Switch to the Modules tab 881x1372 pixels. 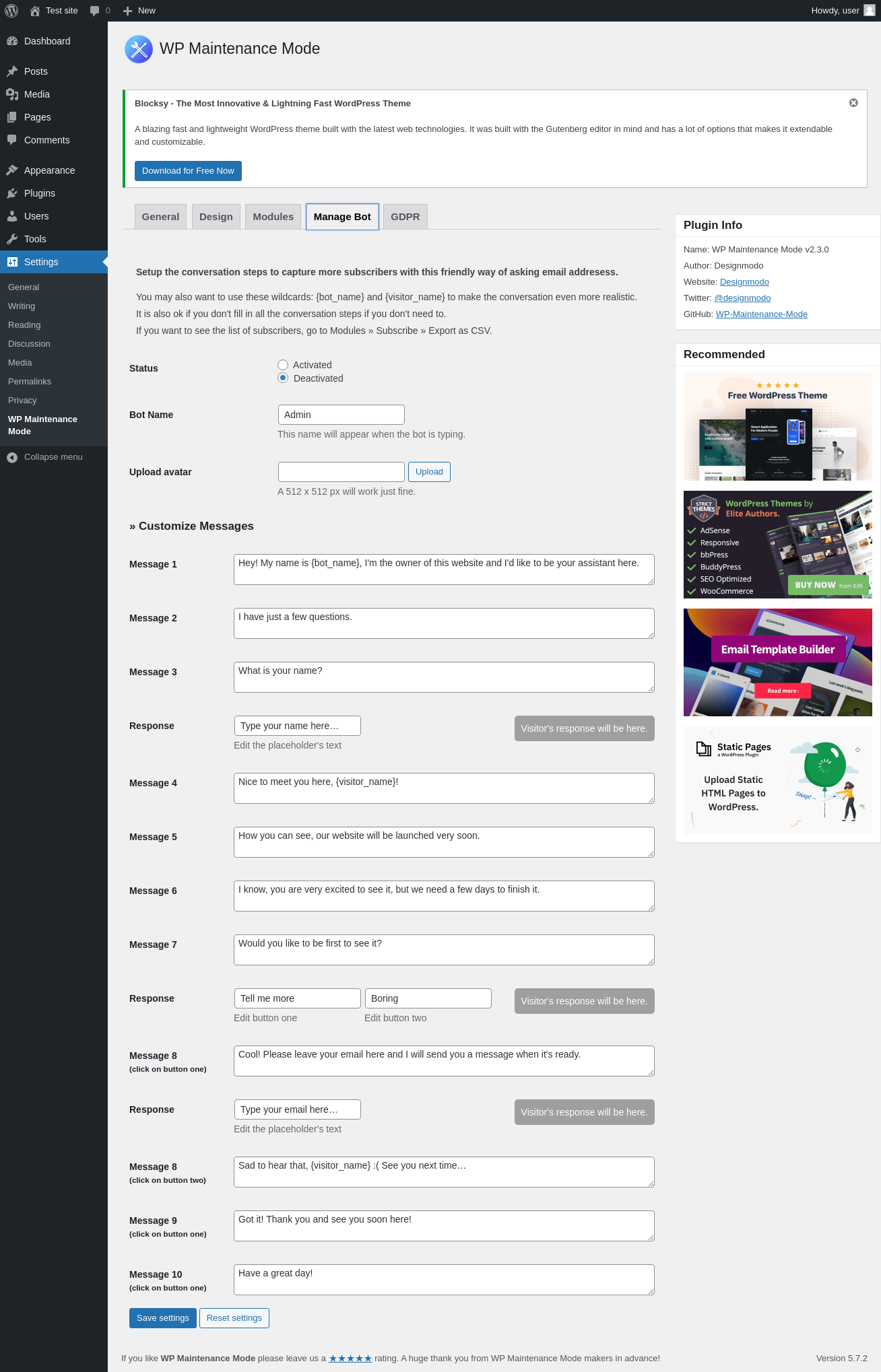coord(273,217)
